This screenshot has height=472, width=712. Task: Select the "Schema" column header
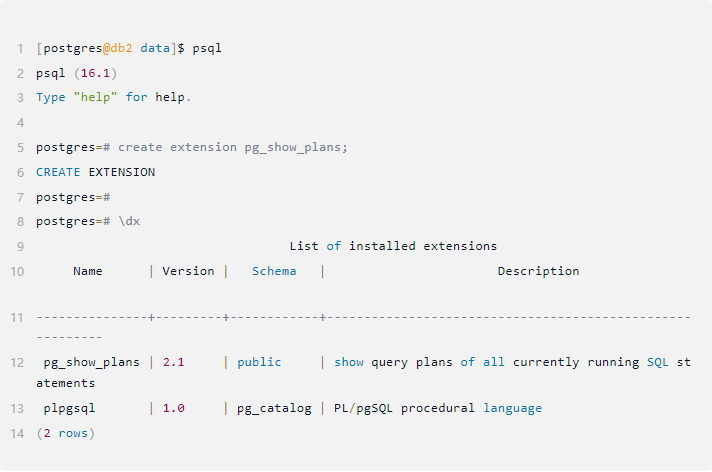[274, 271]
